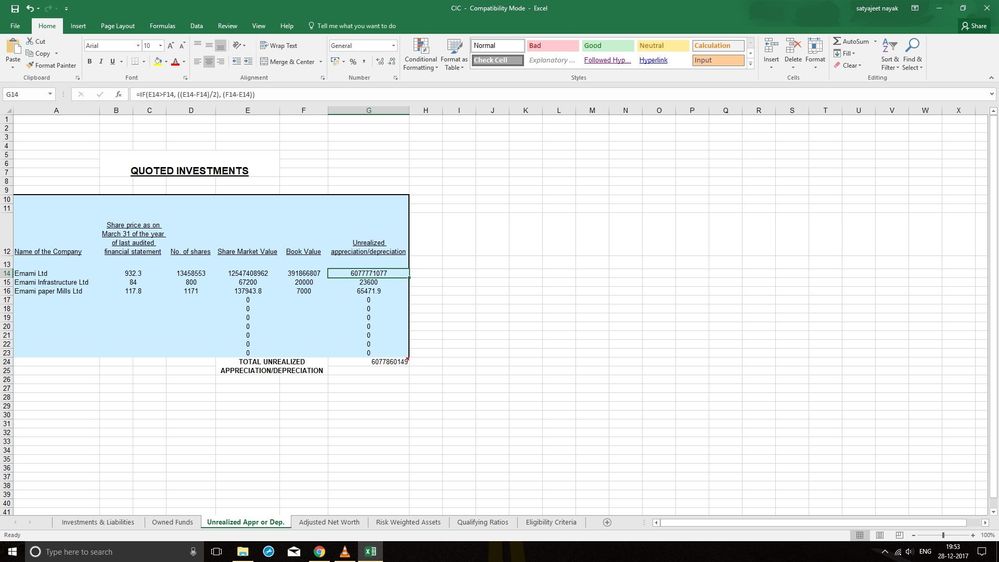
Task: Open Conditional Formatting icon
Action: 420,46
